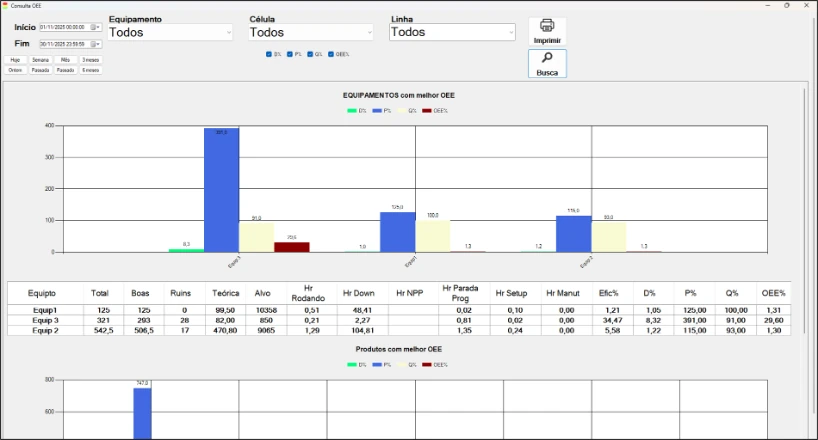Open the Célula dropdown list
This screenshot has width=818, height=440.
click(369, 32)
